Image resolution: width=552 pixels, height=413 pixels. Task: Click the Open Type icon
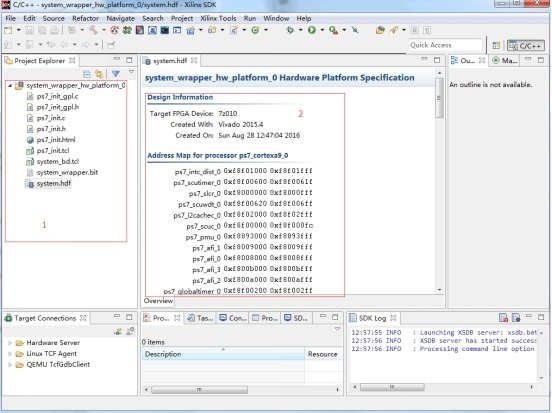380,30
